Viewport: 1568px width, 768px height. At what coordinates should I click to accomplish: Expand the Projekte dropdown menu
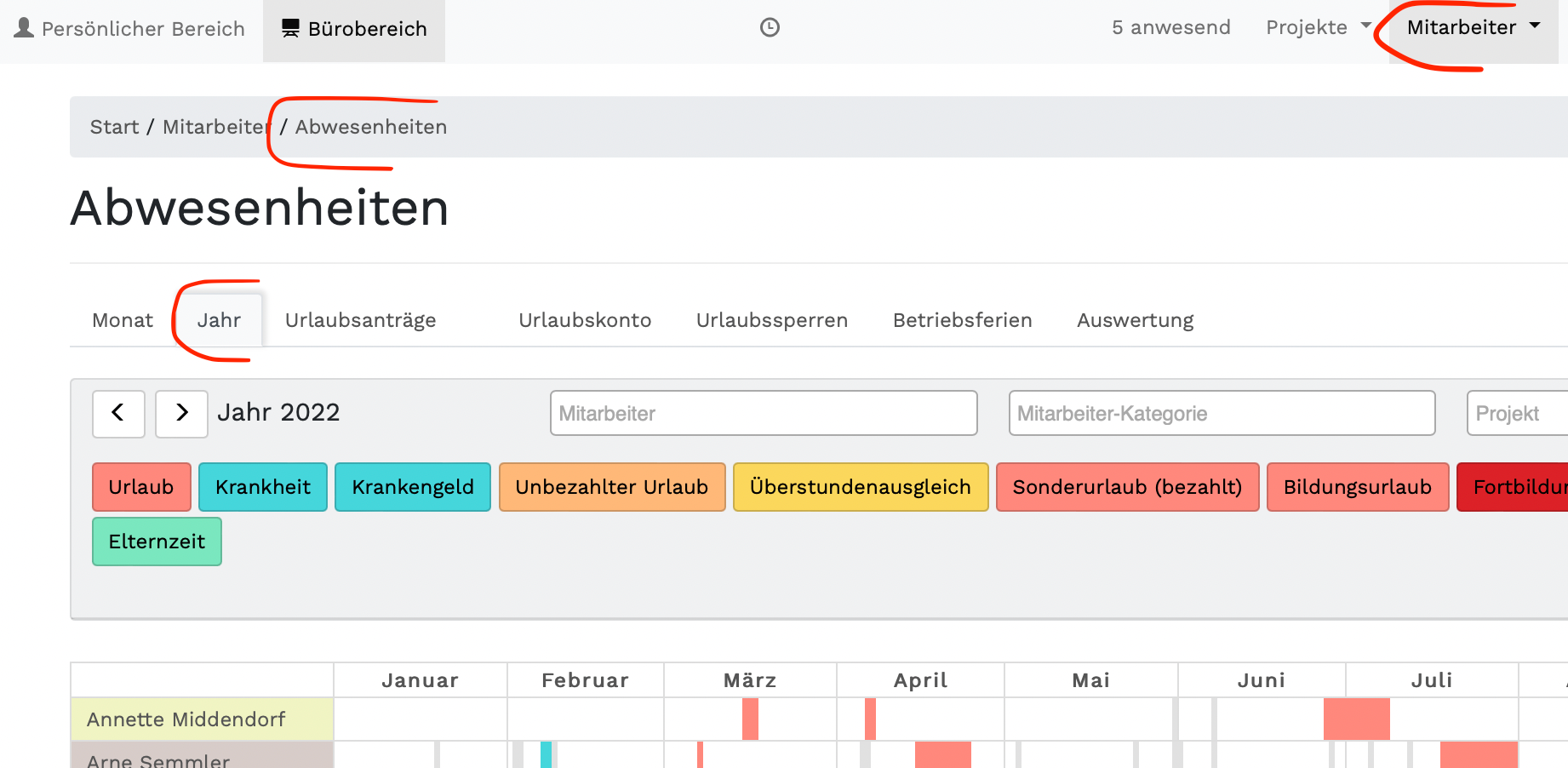pyautogui.click(x=1319, y=27)
